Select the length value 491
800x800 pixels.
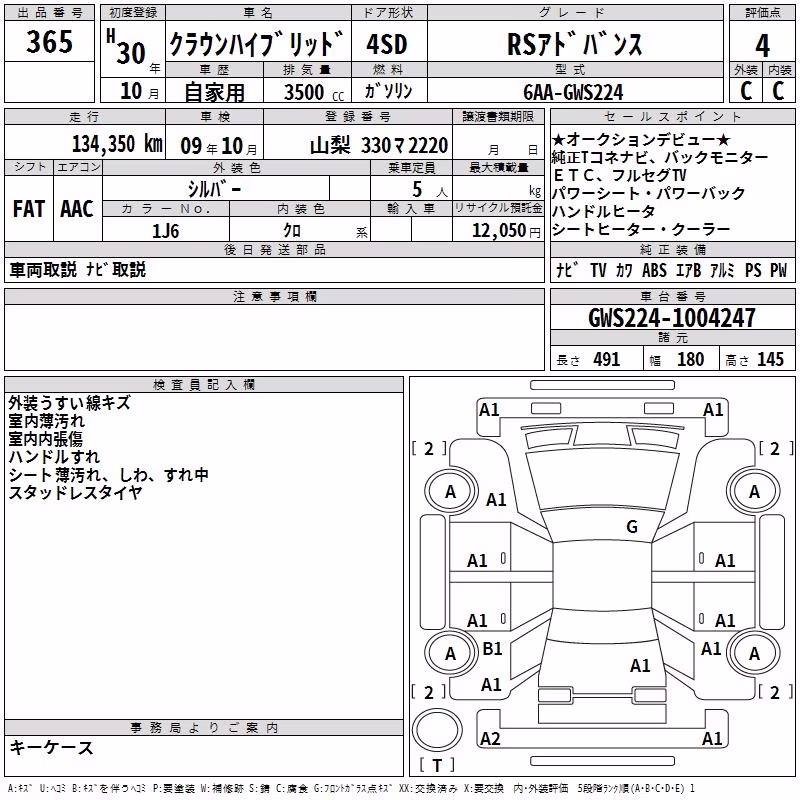tap(606, 360)
